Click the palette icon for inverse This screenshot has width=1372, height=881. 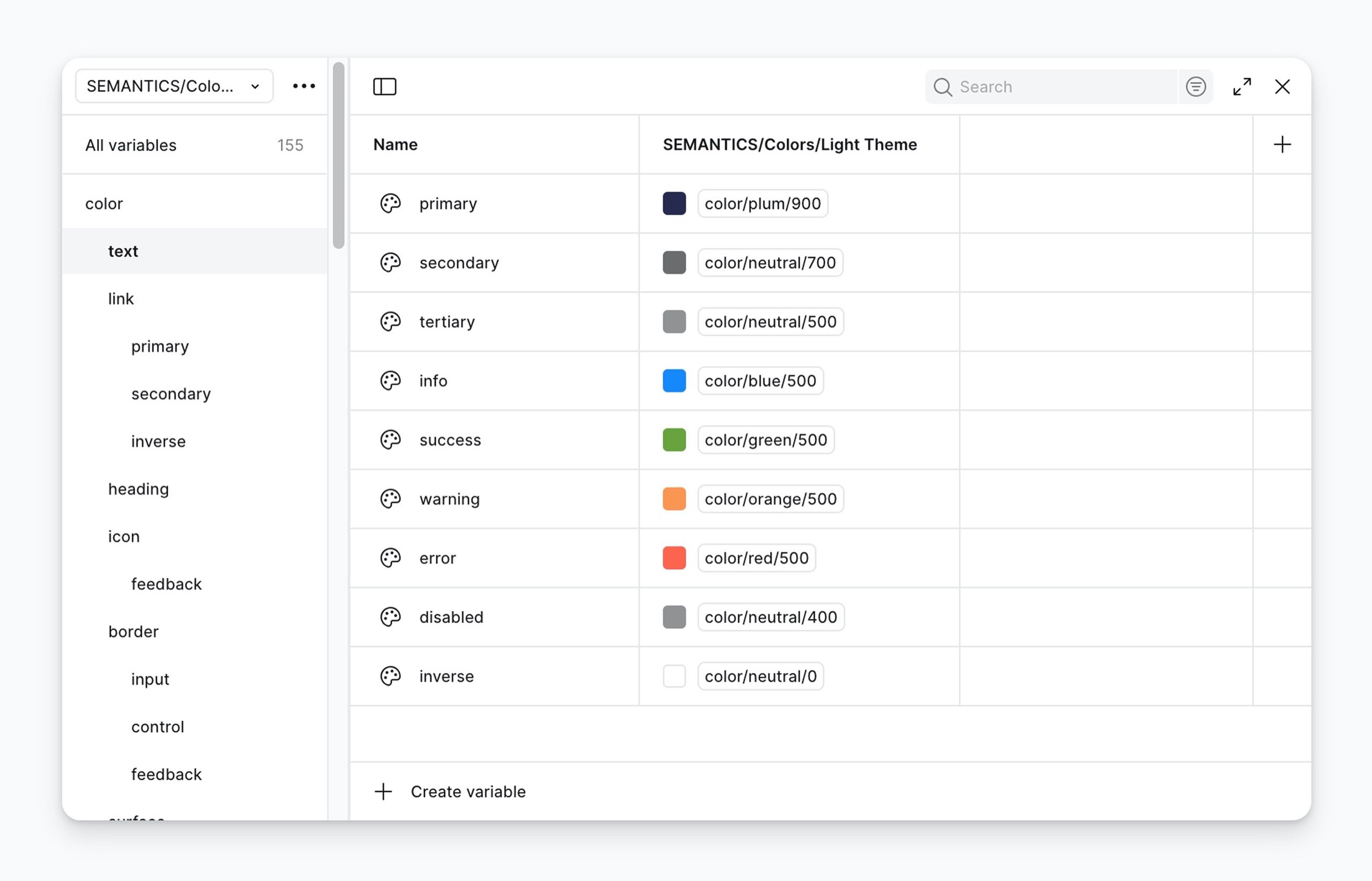coord(391,676)
